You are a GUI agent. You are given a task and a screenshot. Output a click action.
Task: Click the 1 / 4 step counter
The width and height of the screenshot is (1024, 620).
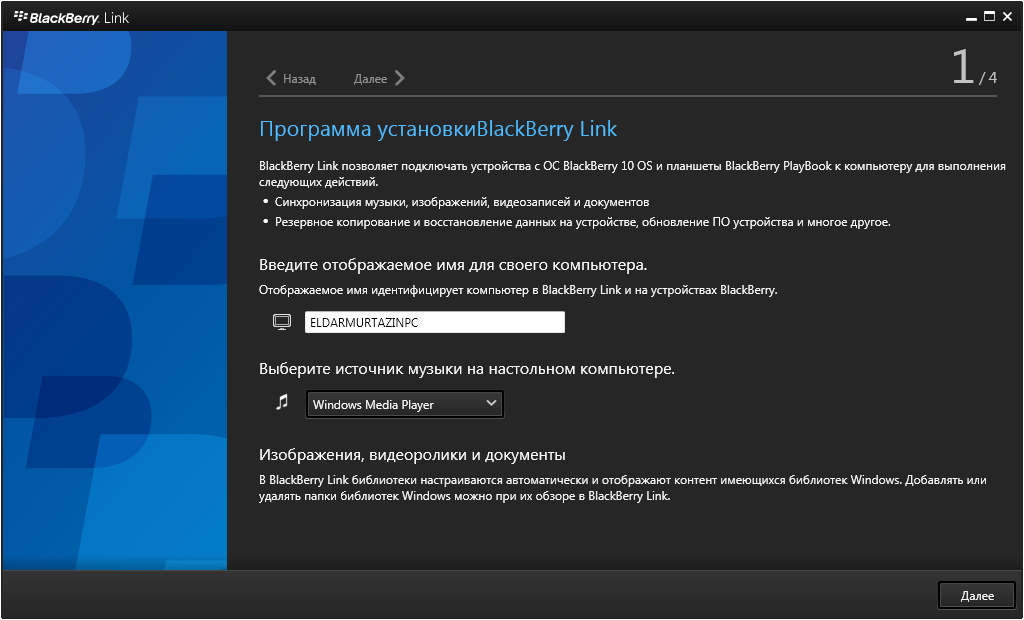974,67
